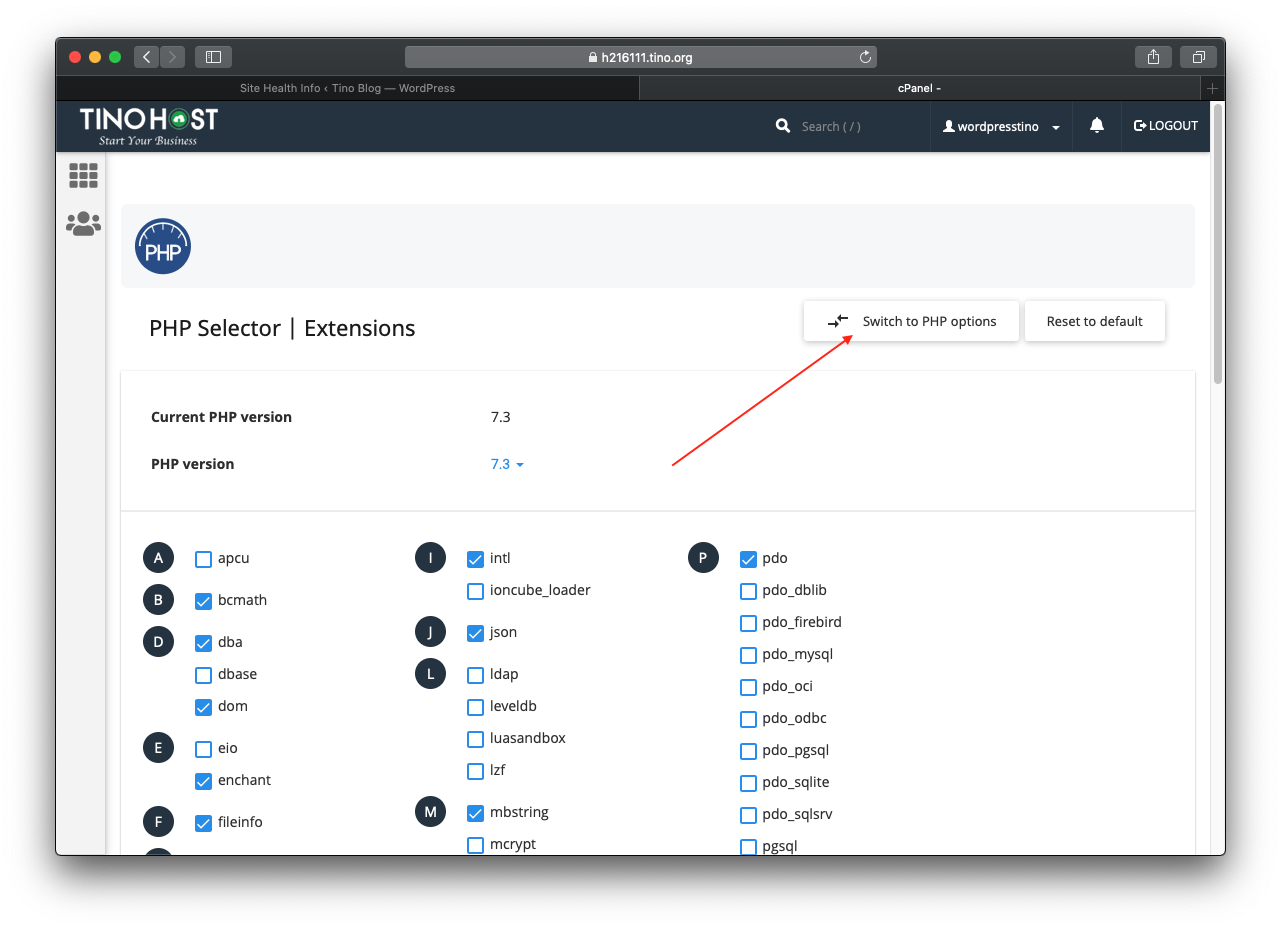The height and width of the screenshot is (929, 1281).
Task: Show the Safari tab overview
Action: pos(1198,57)
